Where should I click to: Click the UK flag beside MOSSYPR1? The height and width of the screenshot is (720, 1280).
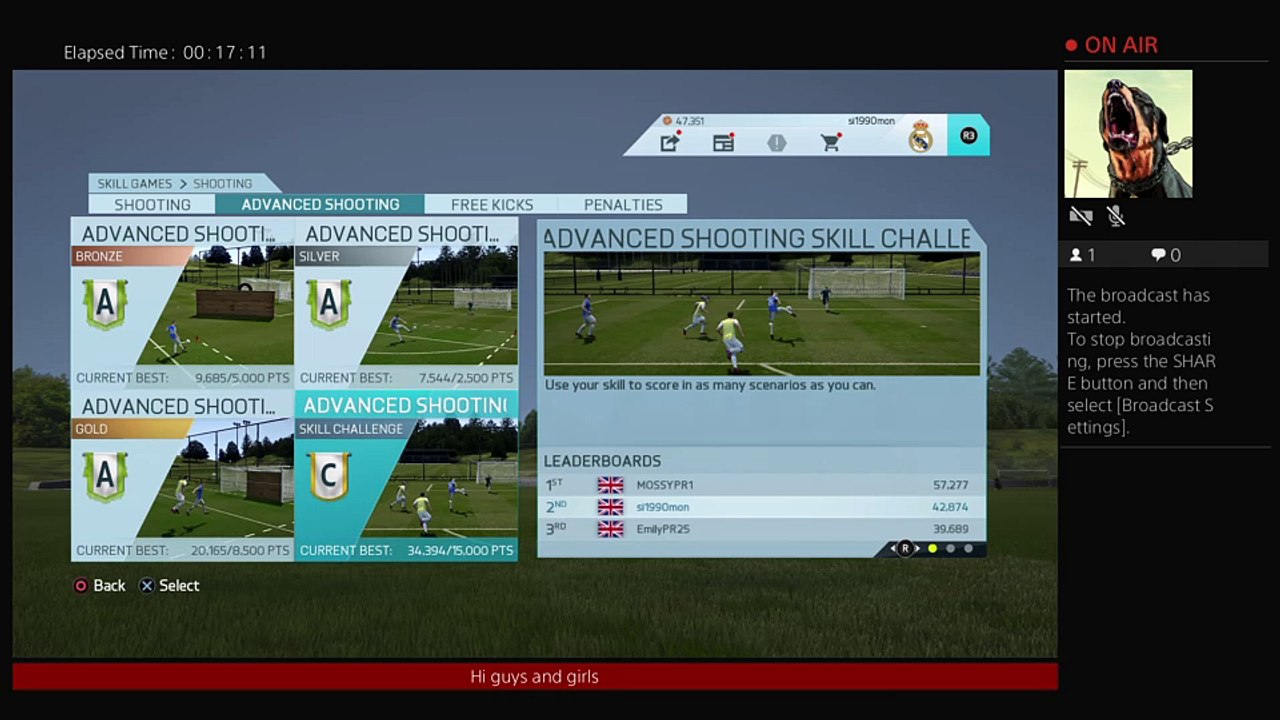(x=610, y=485)
